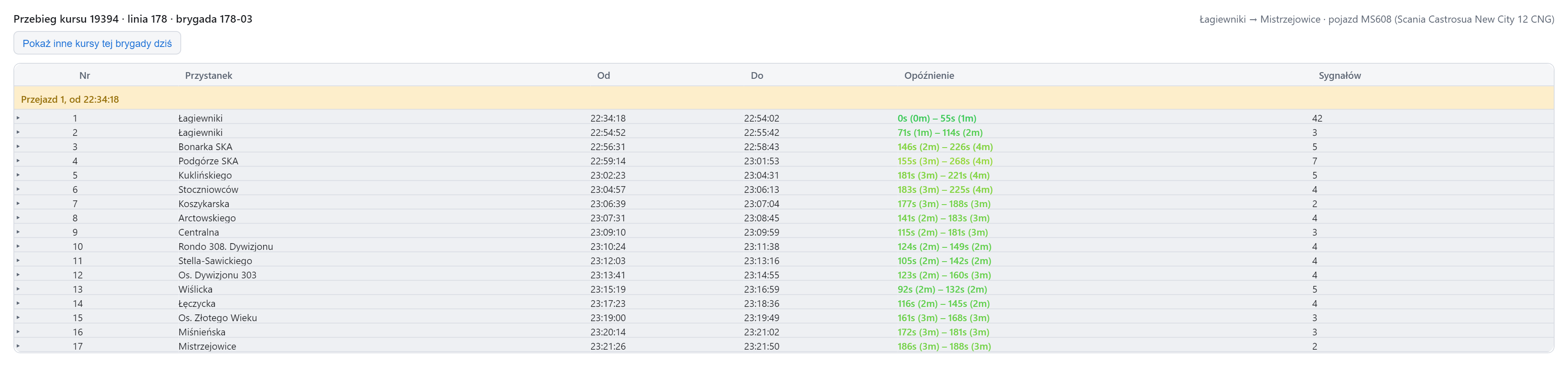Open other trips of this brigade today

coord(97,43)
